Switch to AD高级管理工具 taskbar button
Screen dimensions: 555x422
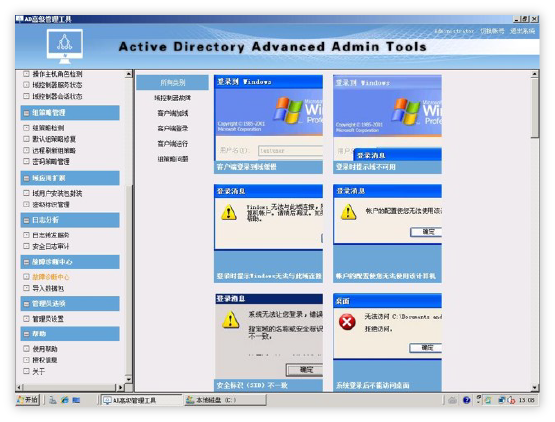[141, 400]
